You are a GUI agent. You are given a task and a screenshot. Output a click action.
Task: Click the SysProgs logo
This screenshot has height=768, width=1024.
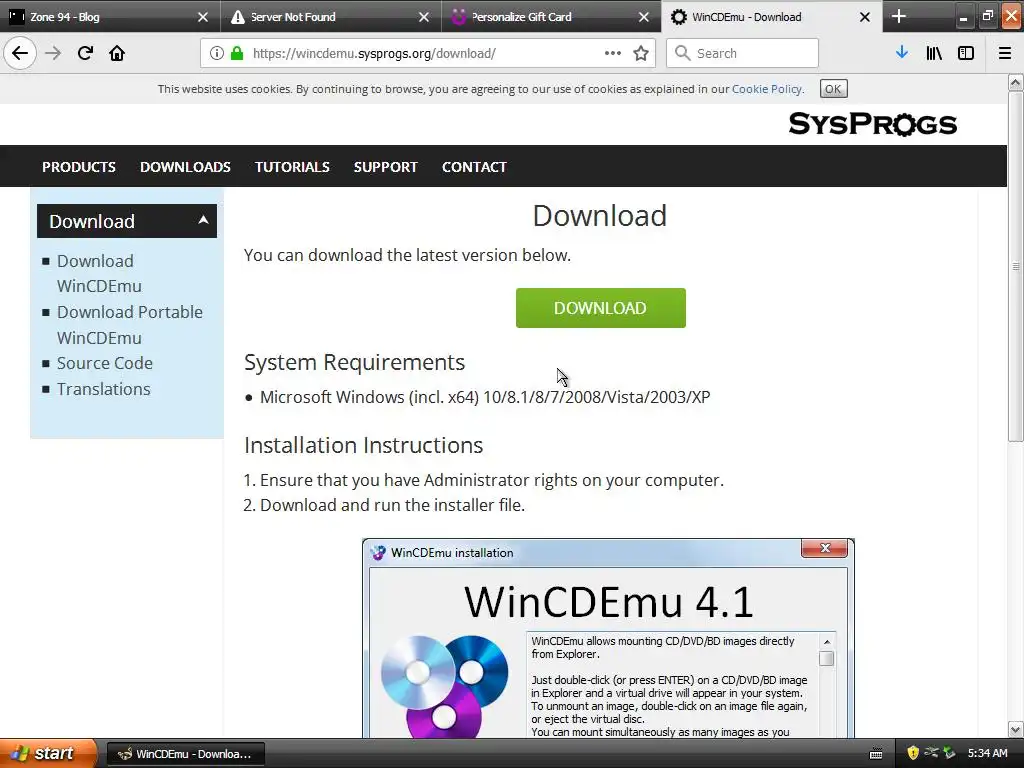pos(872,123)
